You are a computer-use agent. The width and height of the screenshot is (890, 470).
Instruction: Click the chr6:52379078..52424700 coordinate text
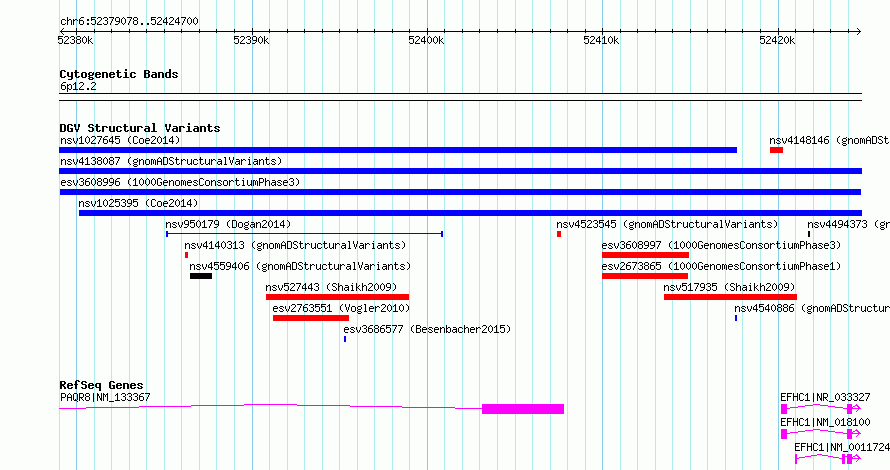point(129,22)
